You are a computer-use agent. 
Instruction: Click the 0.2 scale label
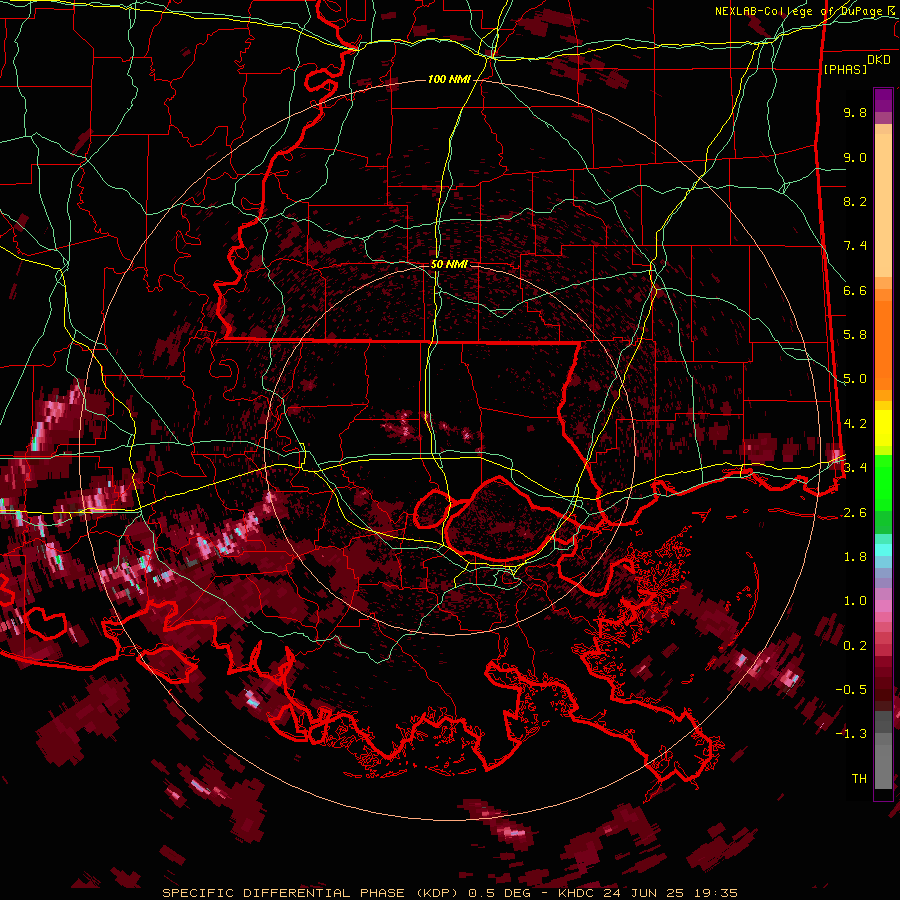pyautogui.click(x=855, y=646)
